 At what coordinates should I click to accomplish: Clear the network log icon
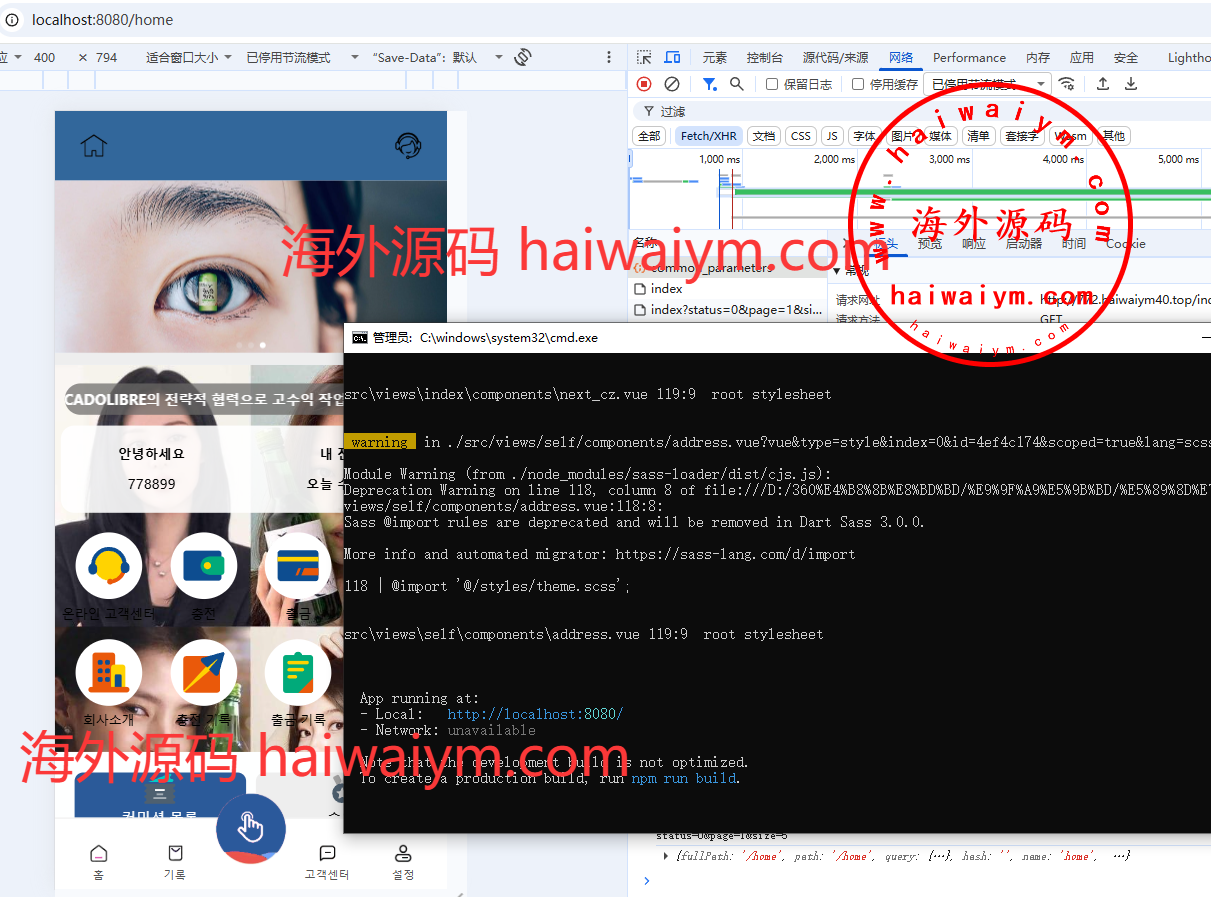point(672,84)
